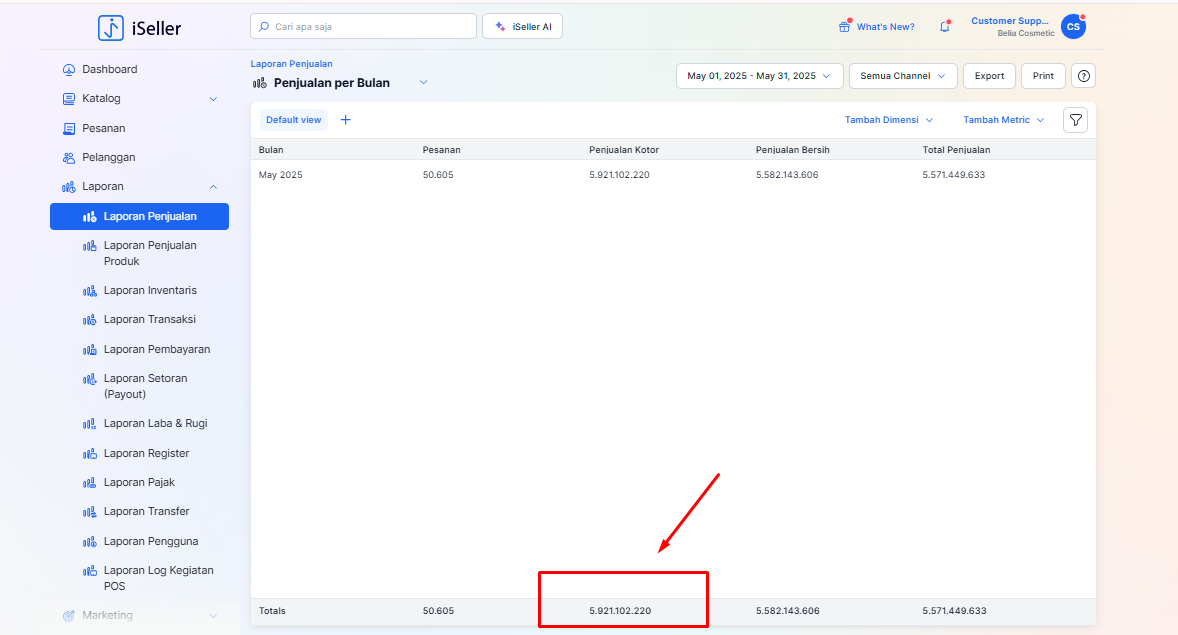Open the Tambah Metric dropdown
Screen dimensions: 1178x635
pyautogui.click(x=1003, y=120)
